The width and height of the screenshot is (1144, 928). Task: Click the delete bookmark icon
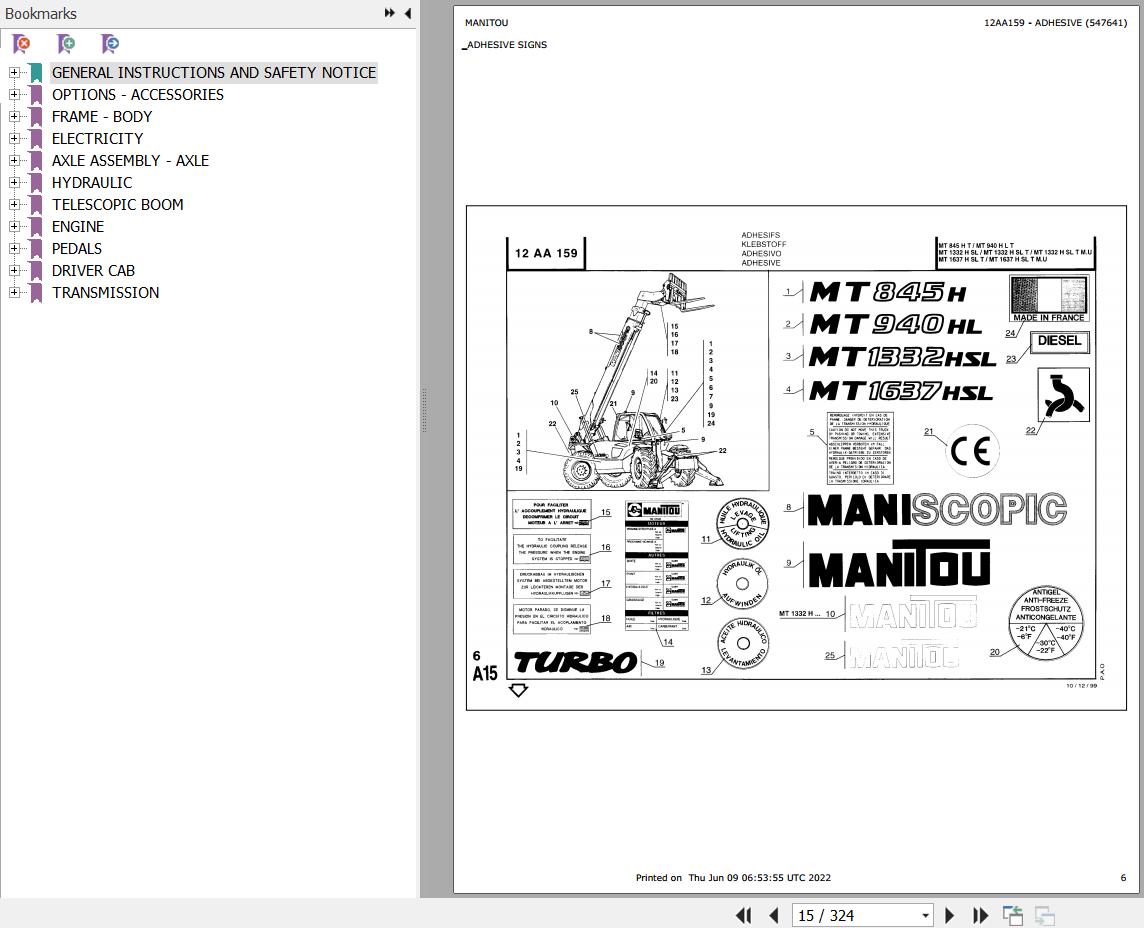click(x=22, y=44)
